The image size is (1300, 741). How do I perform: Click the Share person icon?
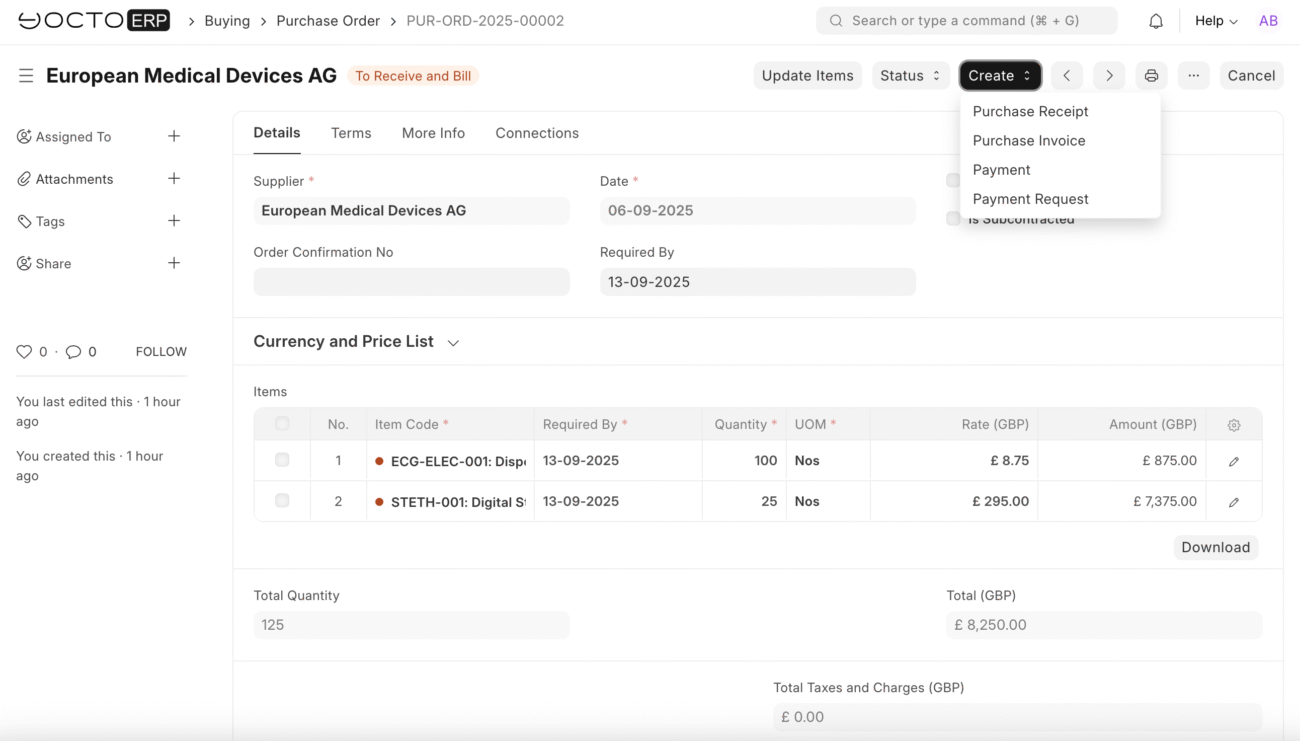[24, 264]
